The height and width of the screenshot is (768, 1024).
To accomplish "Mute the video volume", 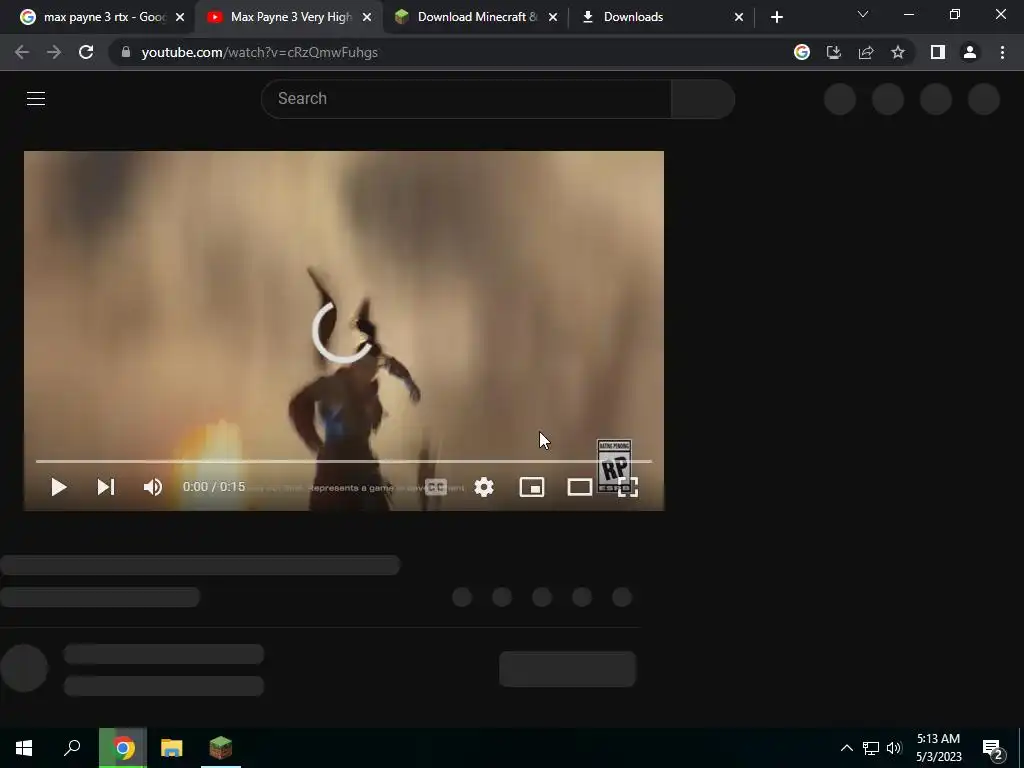I will tap(153, 487).
